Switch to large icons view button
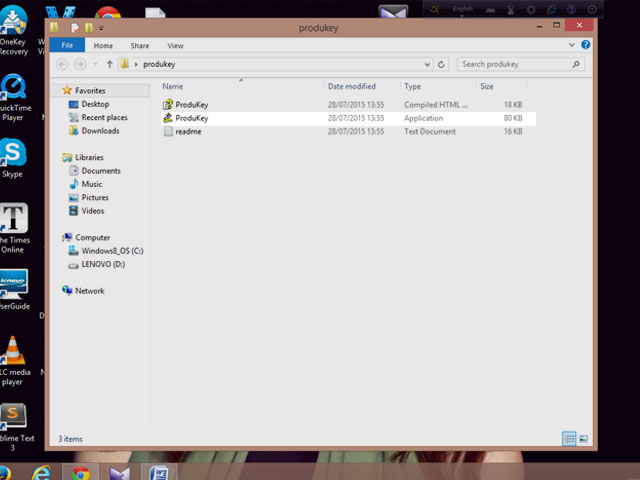The width and height of the screenshot is (640, 480). click(584, 438)
